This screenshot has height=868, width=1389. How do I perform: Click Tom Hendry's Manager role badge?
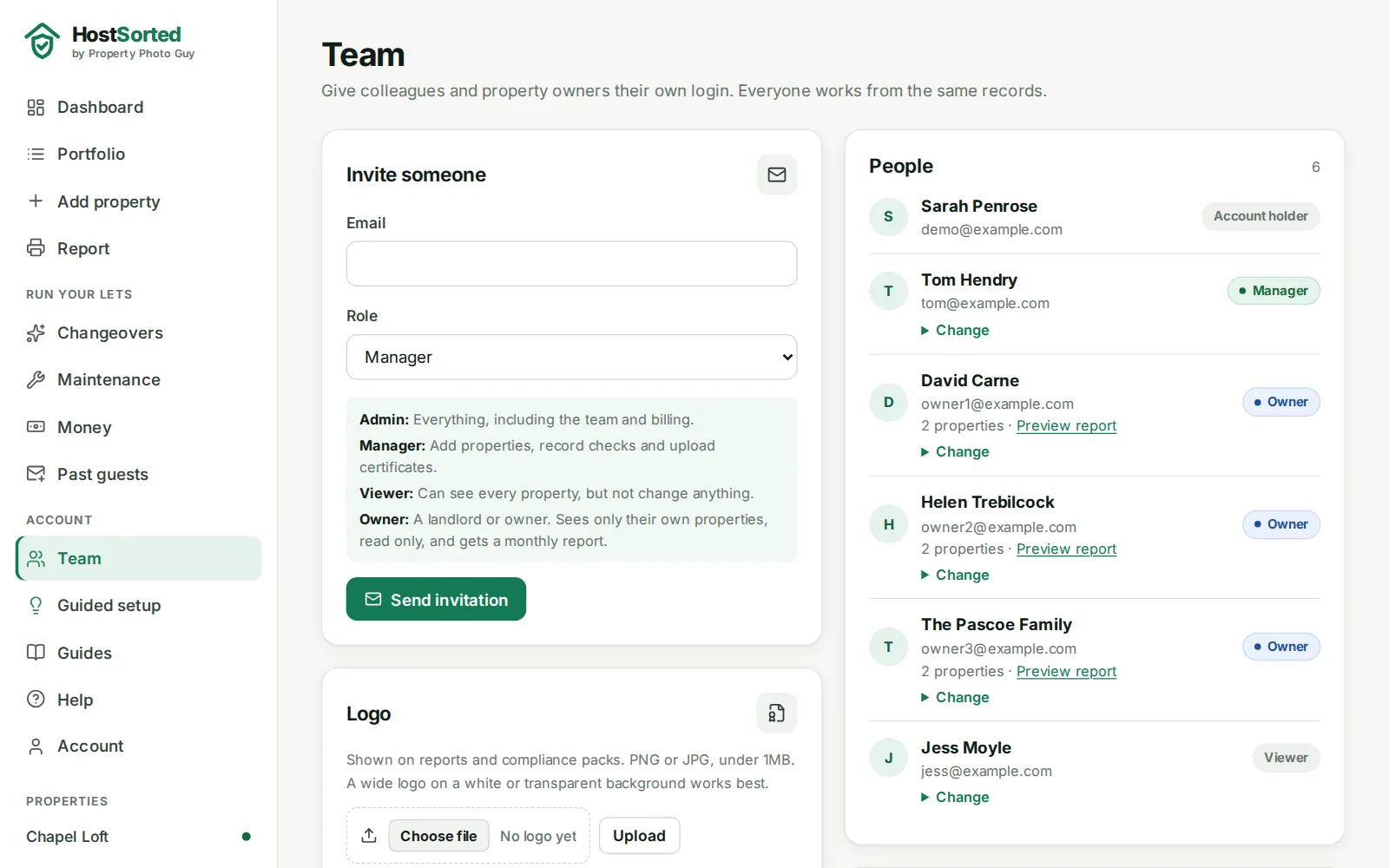(1274, 291)
